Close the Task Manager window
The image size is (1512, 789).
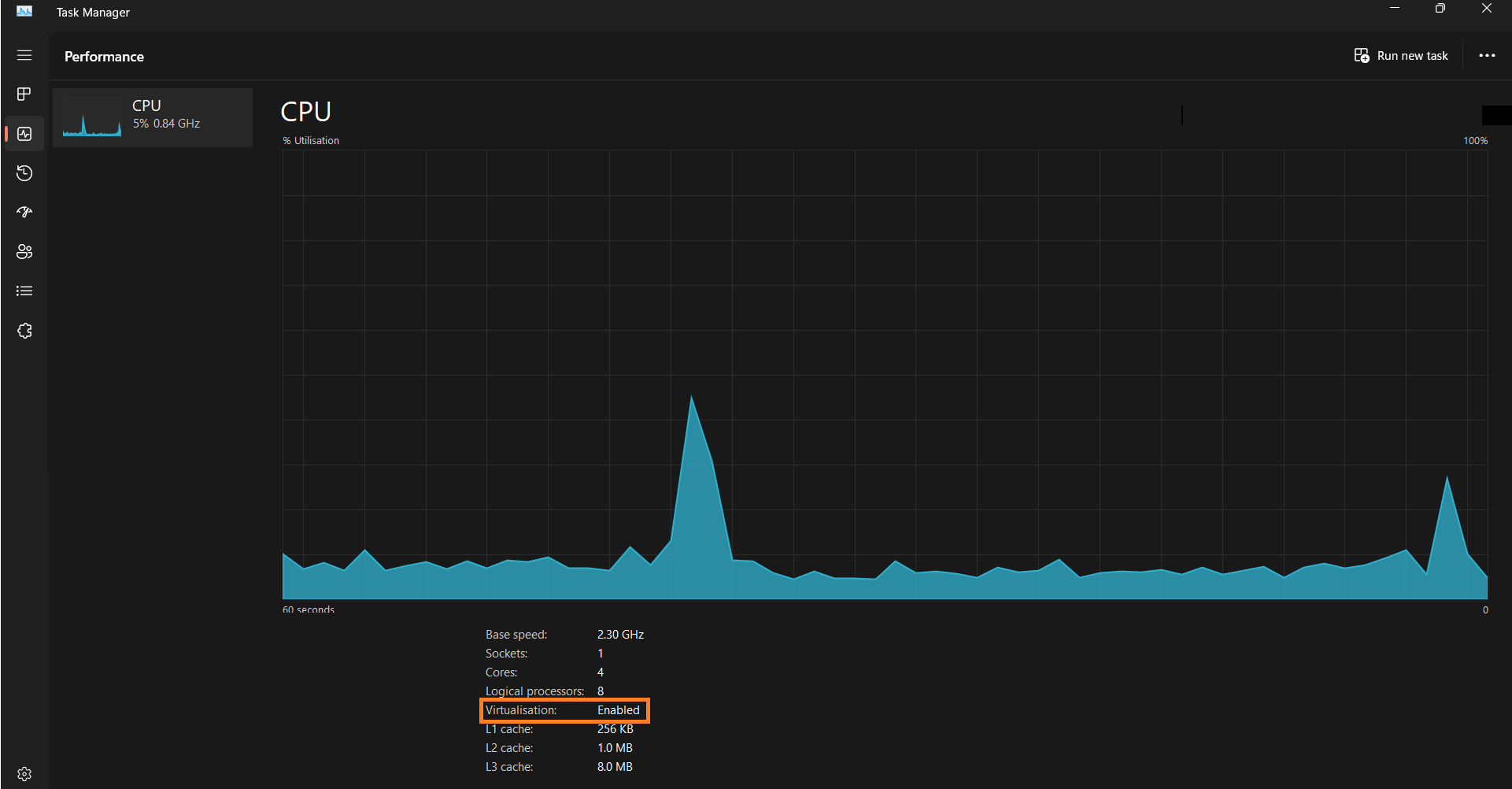click(x=1486, y=9)
